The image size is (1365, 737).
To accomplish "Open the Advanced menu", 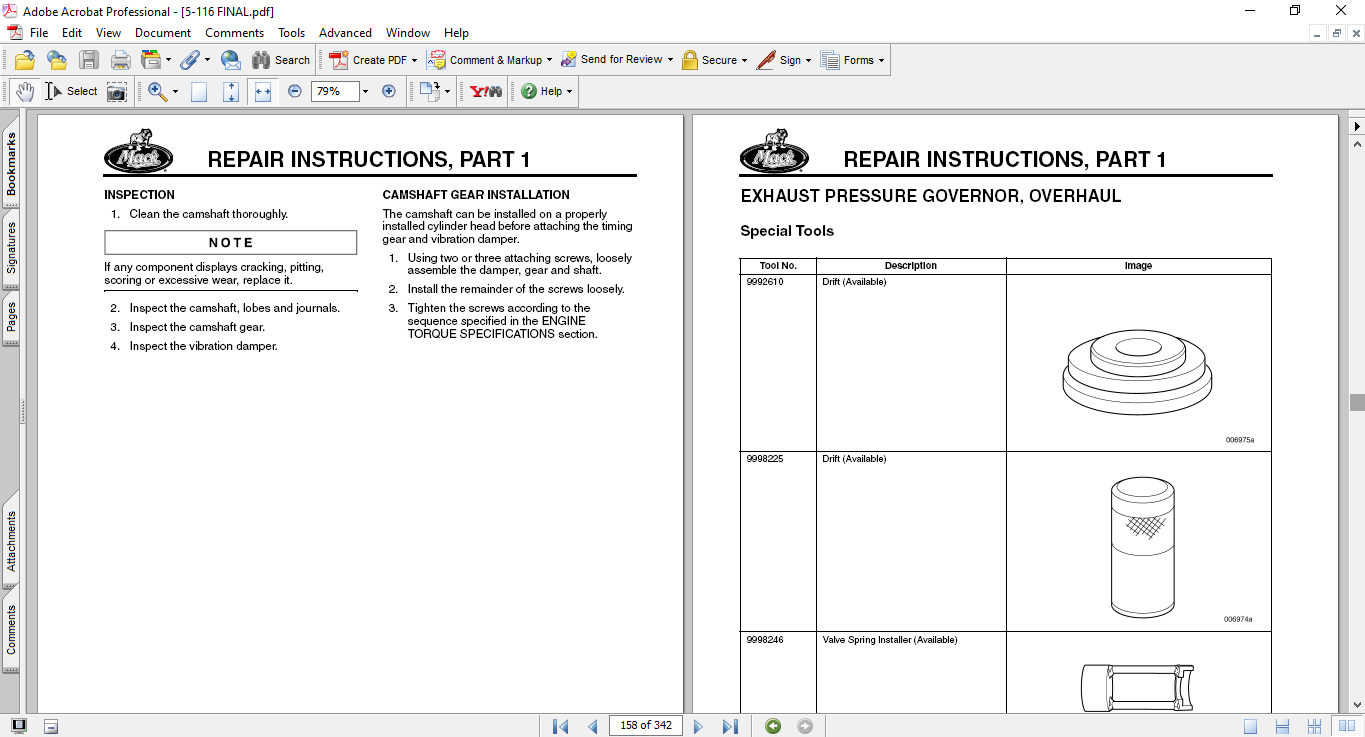I will pos(345,33).
